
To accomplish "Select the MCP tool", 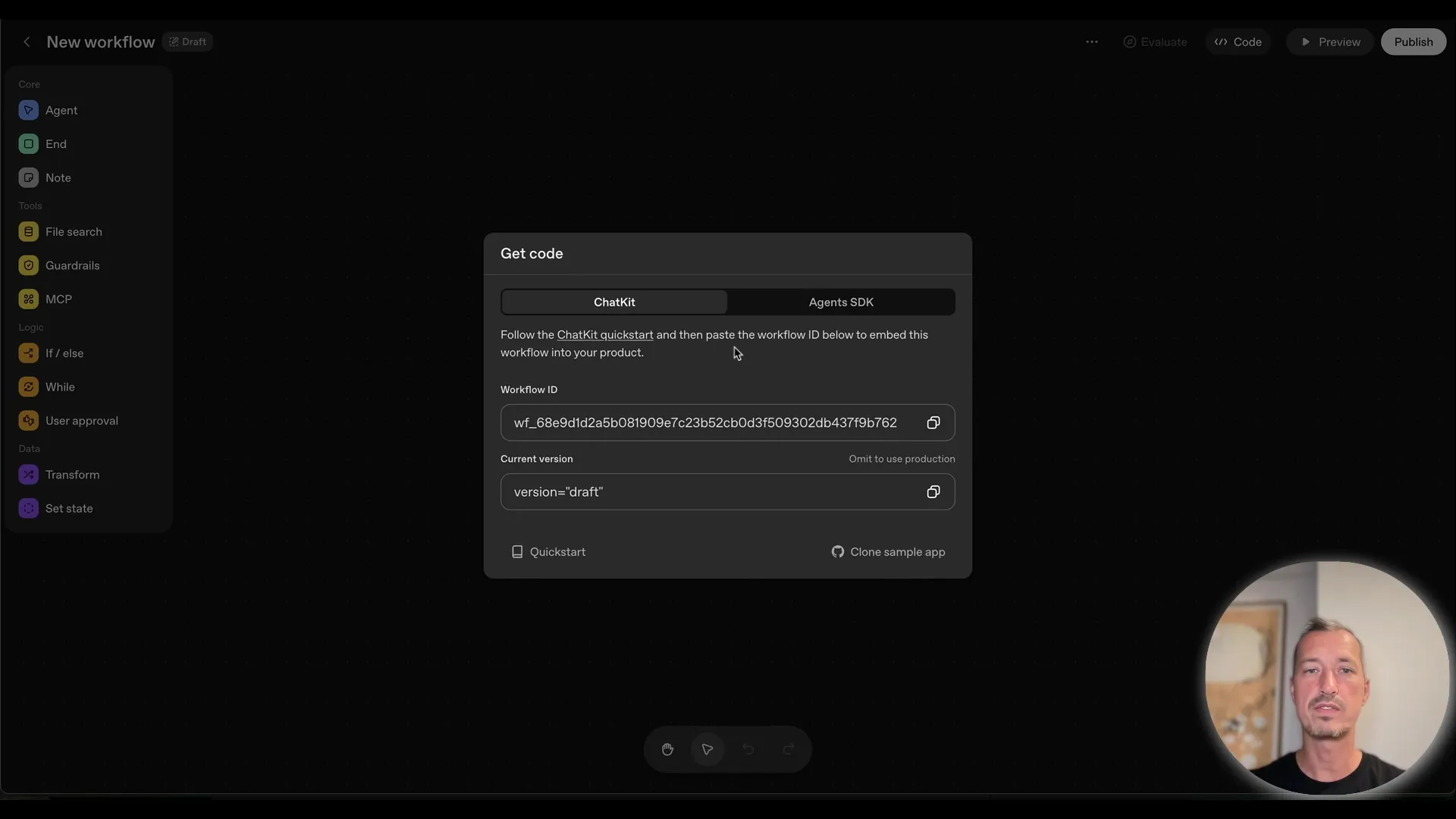I will coord(58,298).
